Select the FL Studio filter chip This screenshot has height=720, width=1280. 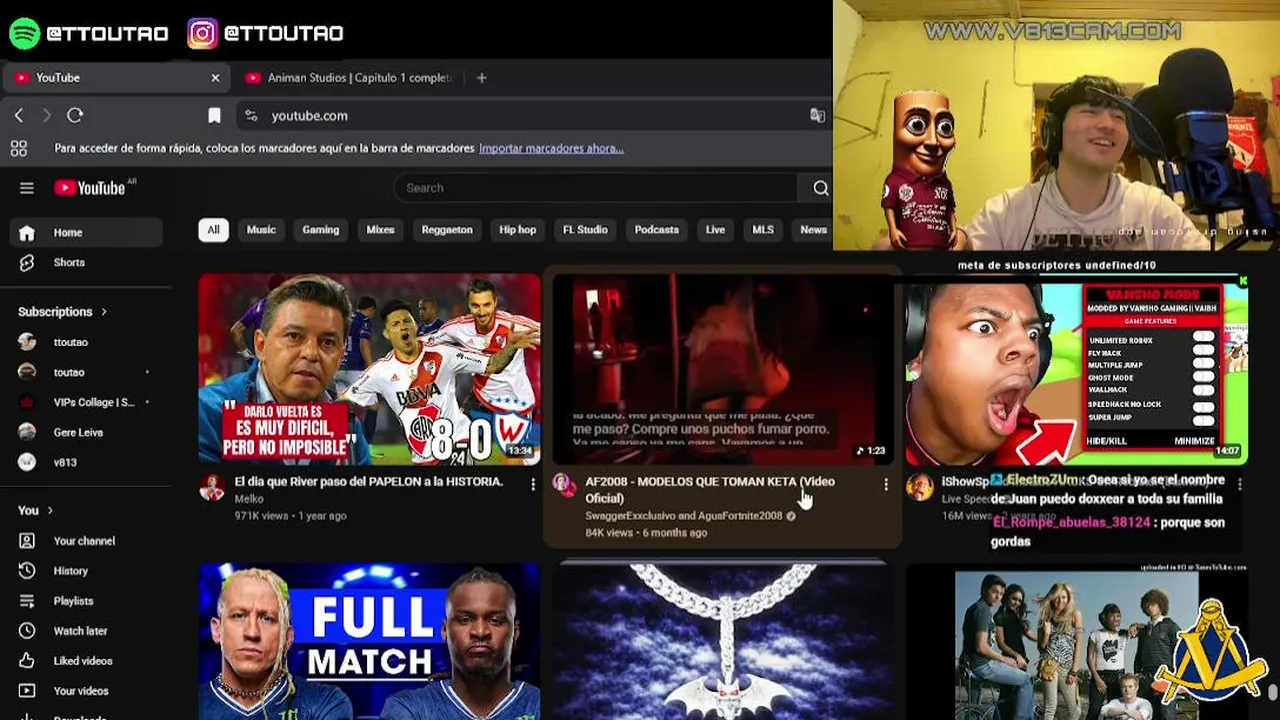(585, 230)
